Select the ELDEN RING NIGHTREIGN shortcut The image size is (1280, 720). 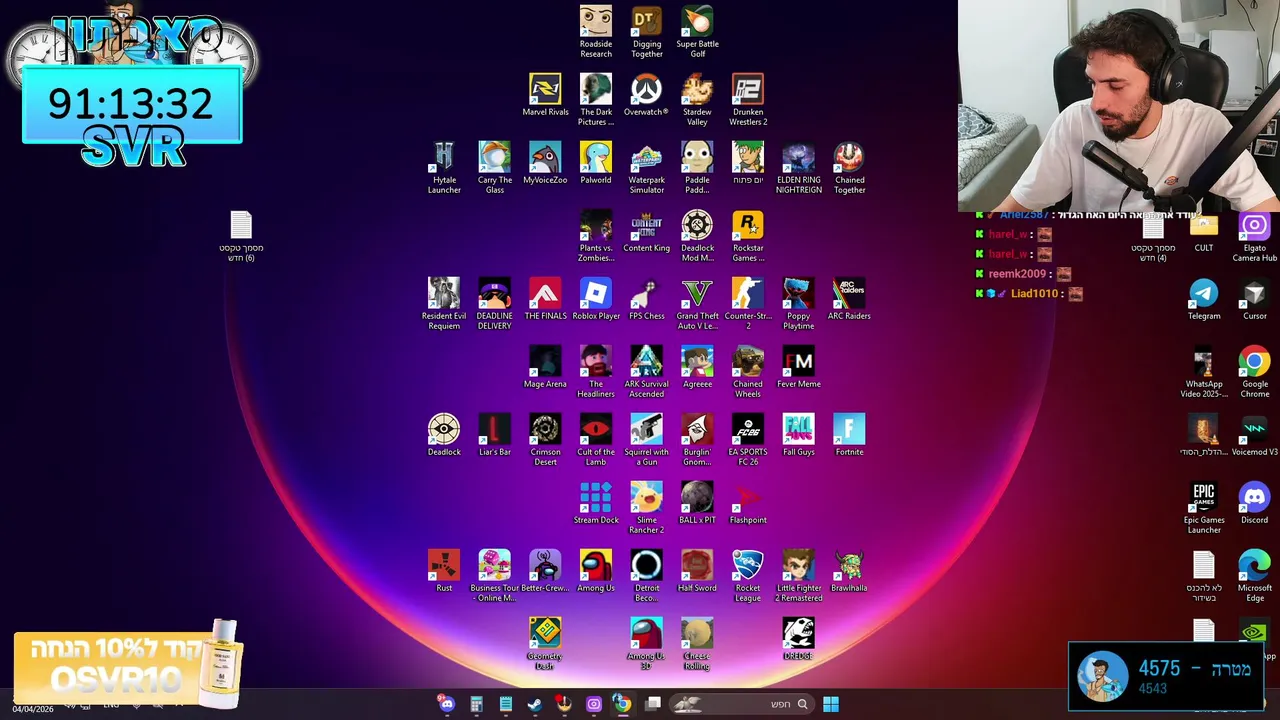point(799,167)
